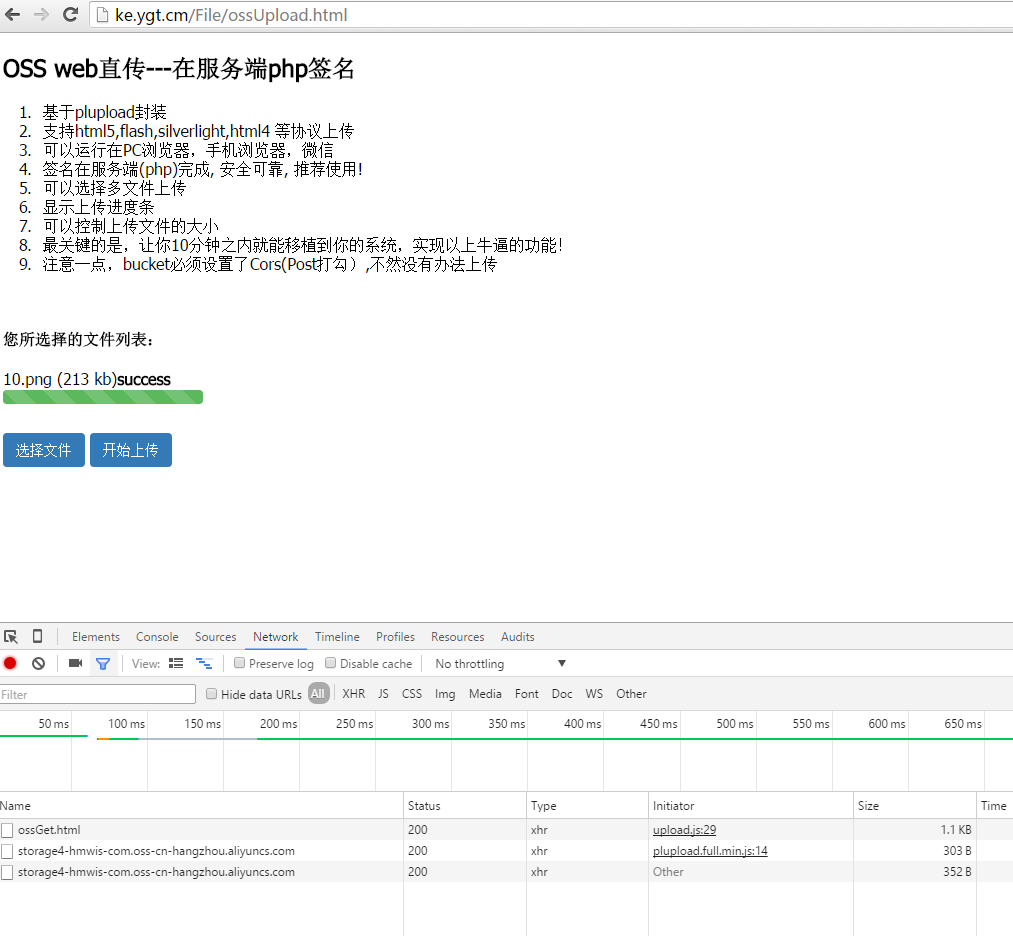Toggle the network filter funnel icon

click(102, 663)
